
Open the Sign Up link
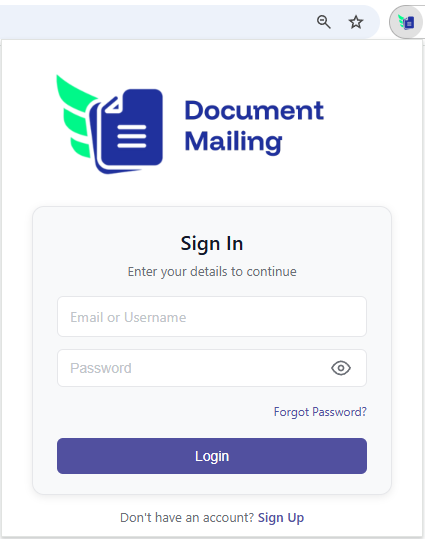pos(281,517)
